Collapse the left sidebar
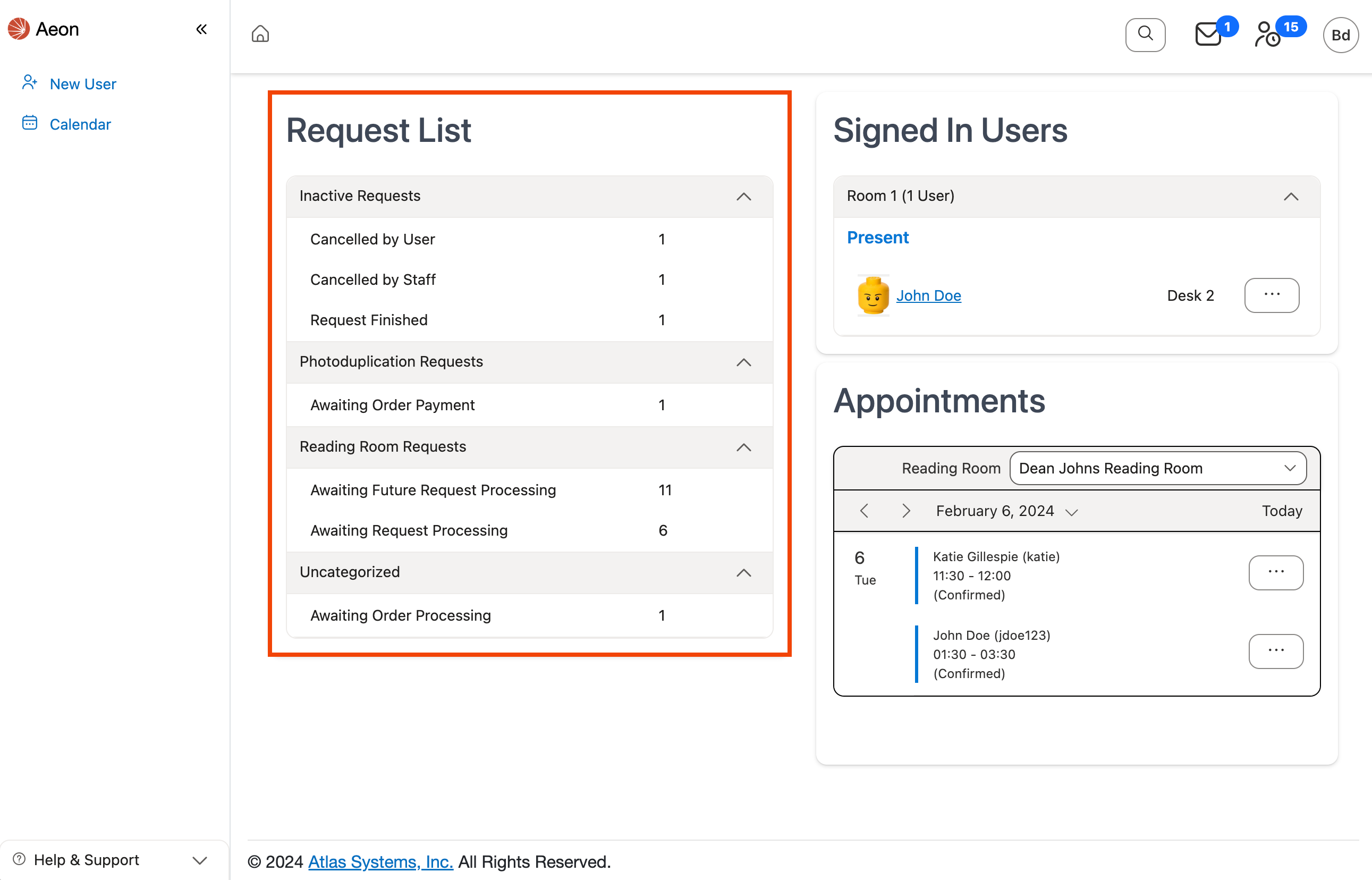This screenshot has height=880, width=1372. [201, 29]
